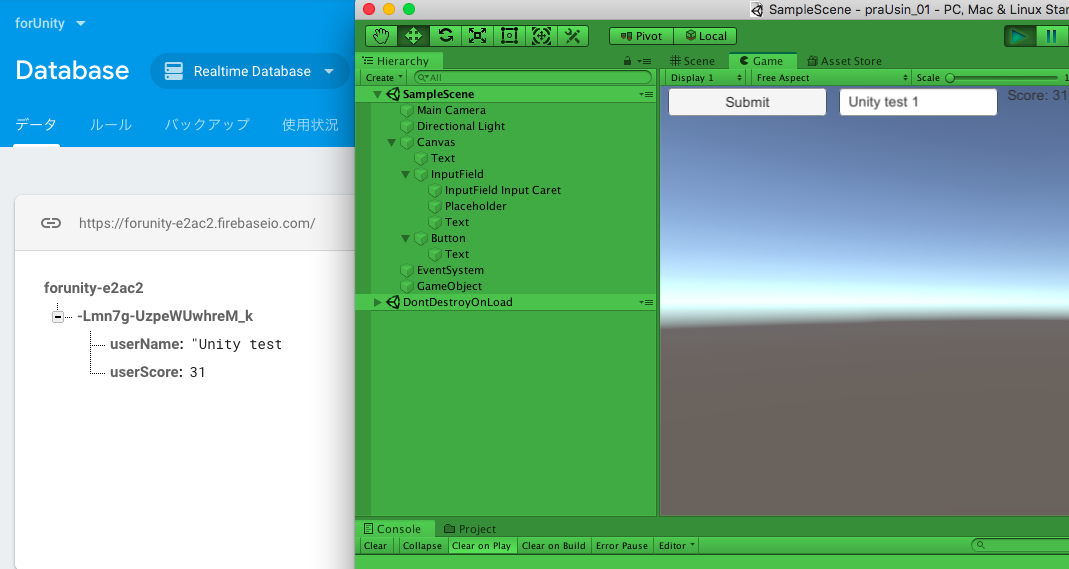
Task: Select EventSystem in Hierarchy
Action: coord(450,270)
